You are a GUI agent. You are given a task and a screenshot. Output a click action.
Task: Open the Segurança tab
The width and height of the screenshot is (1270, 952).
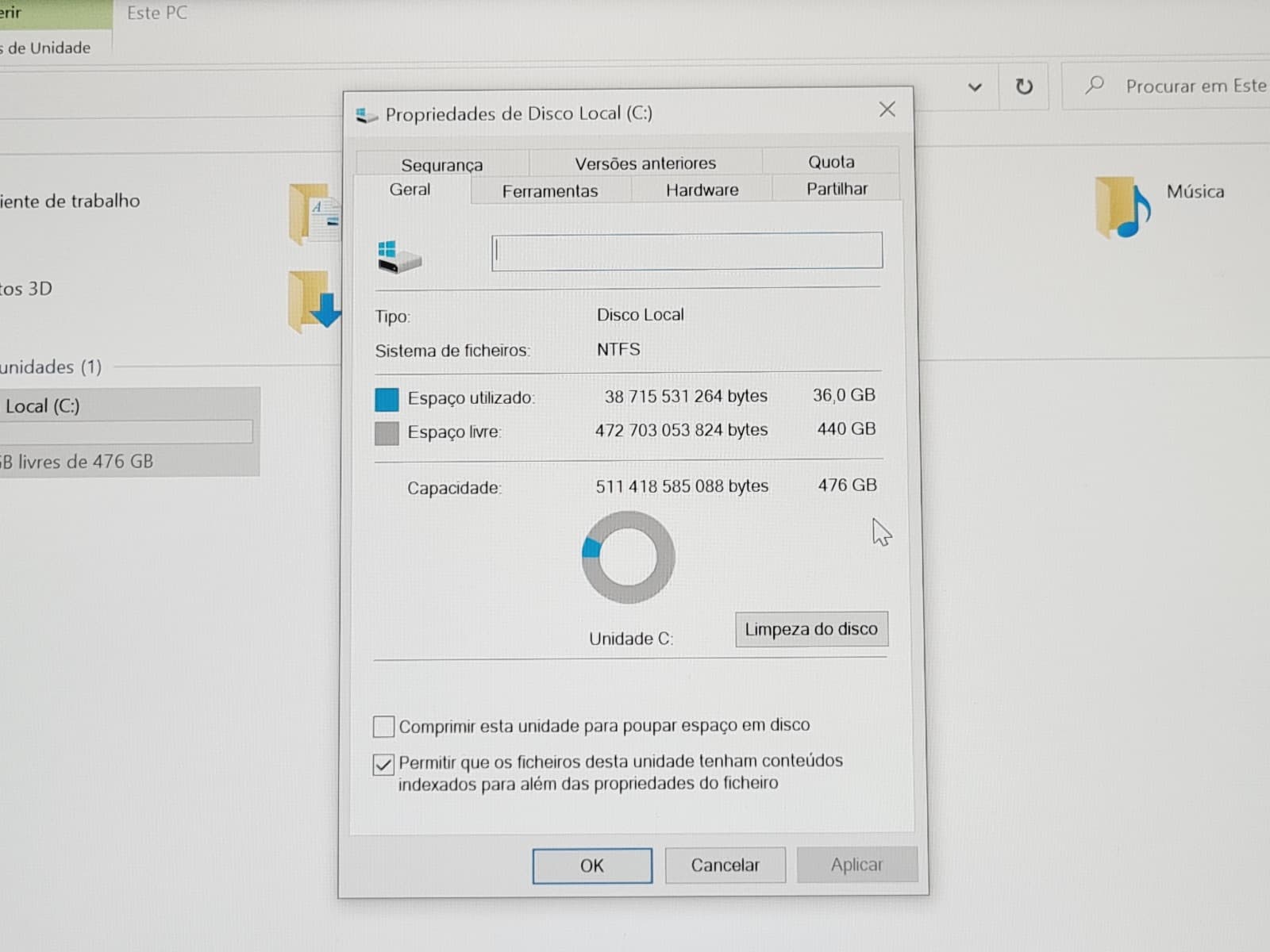441,164
